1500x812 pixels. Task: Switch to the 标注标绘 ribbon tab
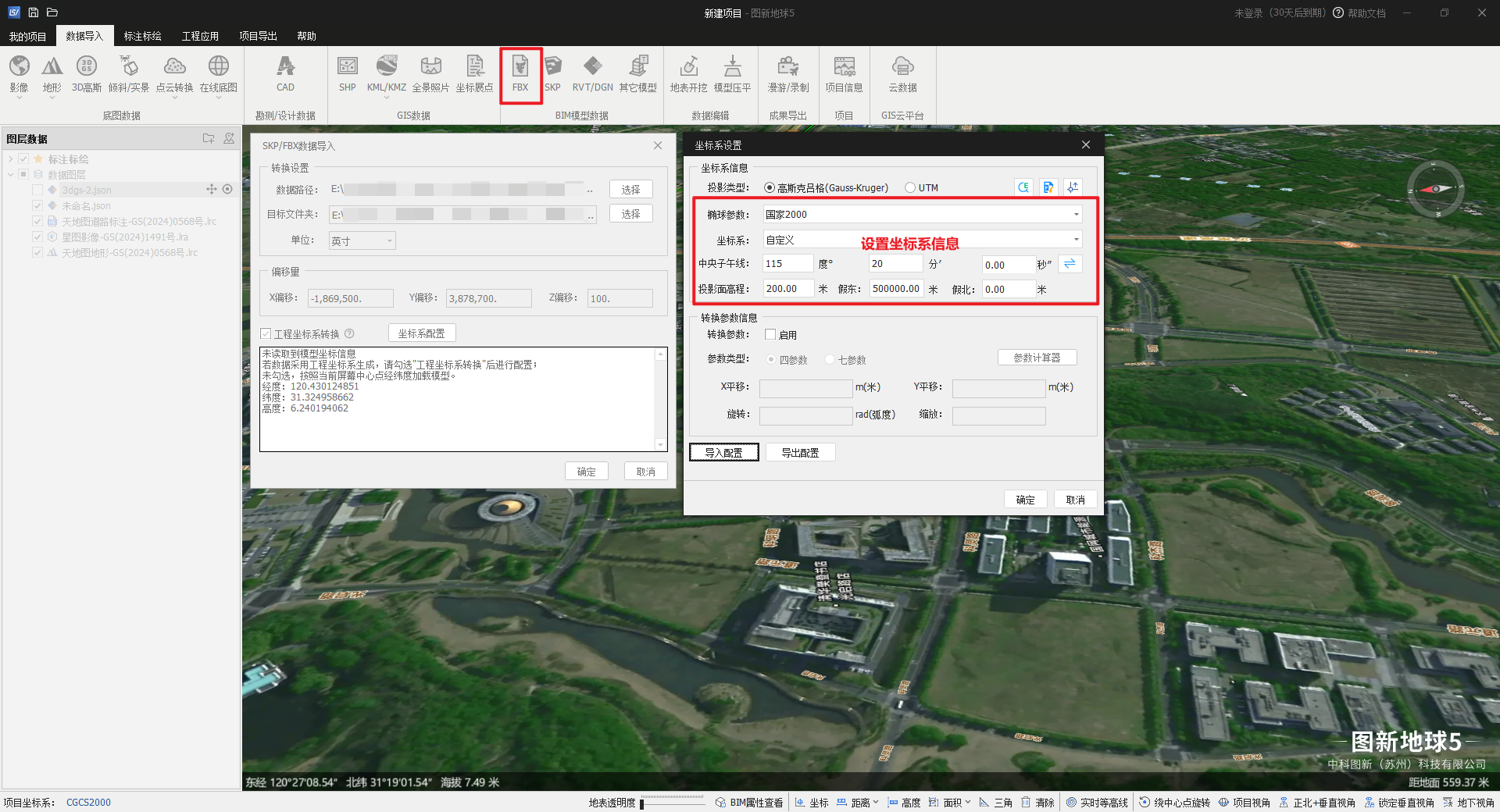tap(142, 36)
